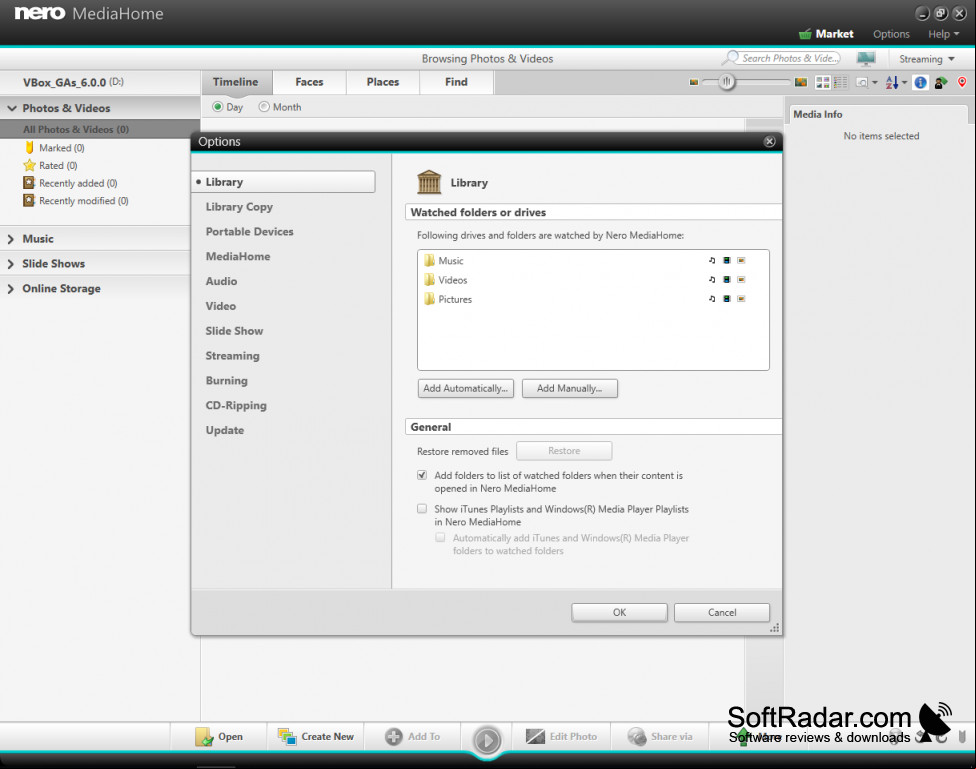Switch to thumbnail grid view
The image size is (976, 769).
(822, 82)
